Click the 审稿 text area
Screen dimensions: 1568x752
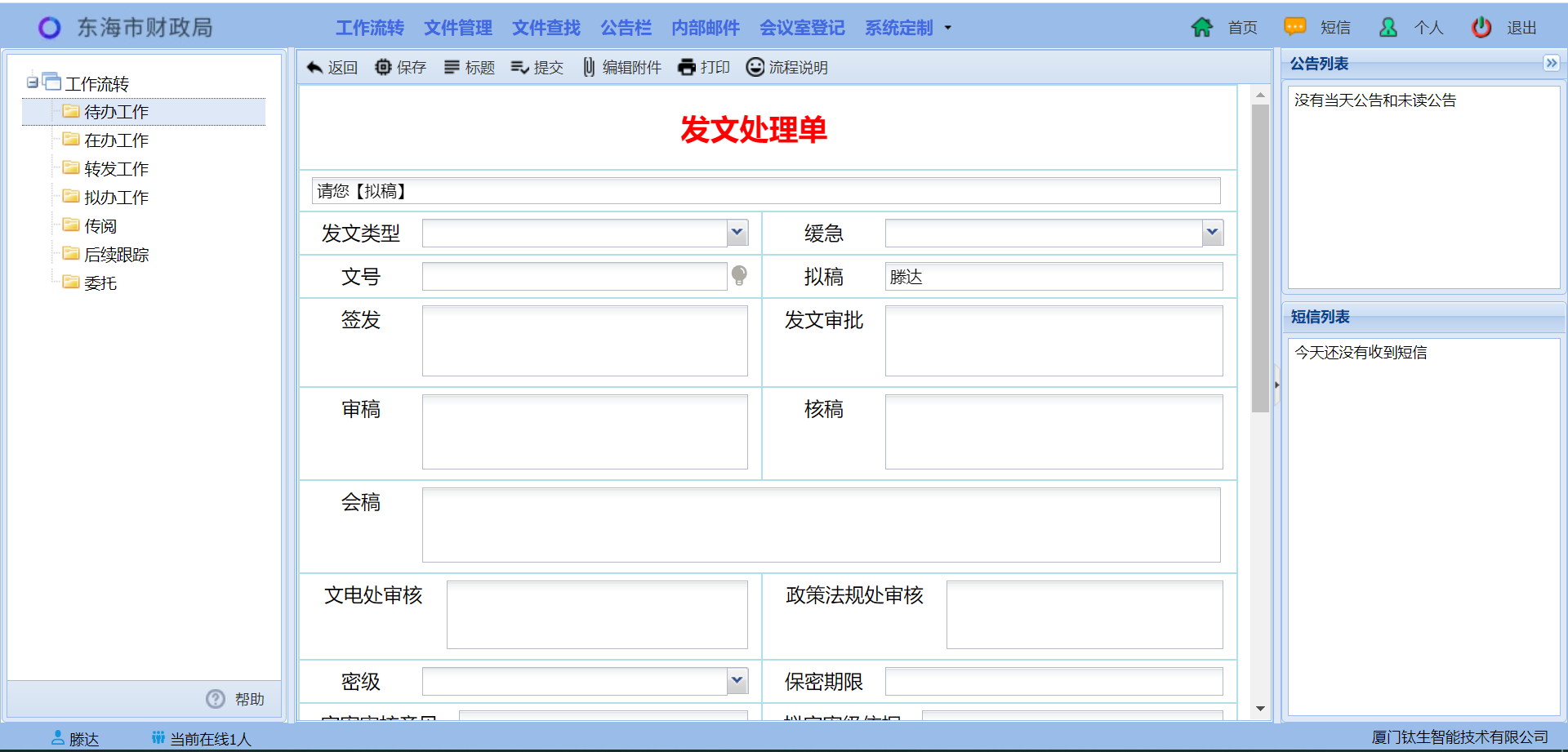[x=585, y=432]
